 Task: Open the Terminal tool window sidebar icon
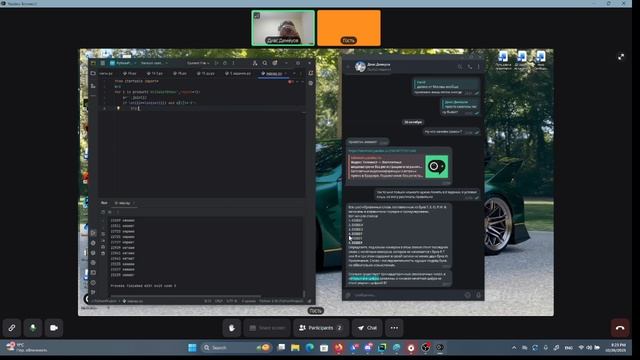click(x=93, y=273)
